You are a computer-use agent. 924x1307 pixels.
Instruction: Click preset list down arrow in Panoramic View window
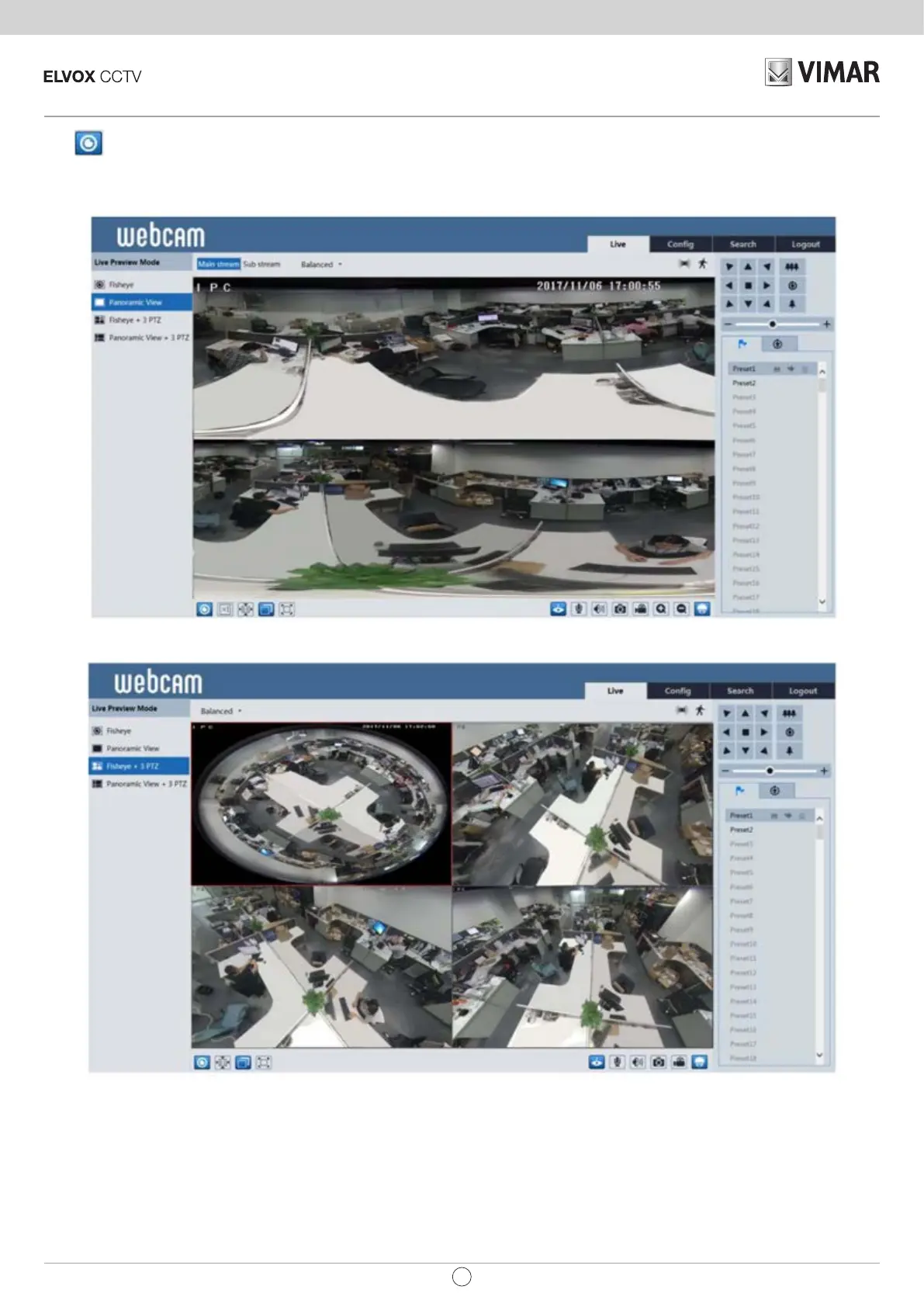coord(822,602)
